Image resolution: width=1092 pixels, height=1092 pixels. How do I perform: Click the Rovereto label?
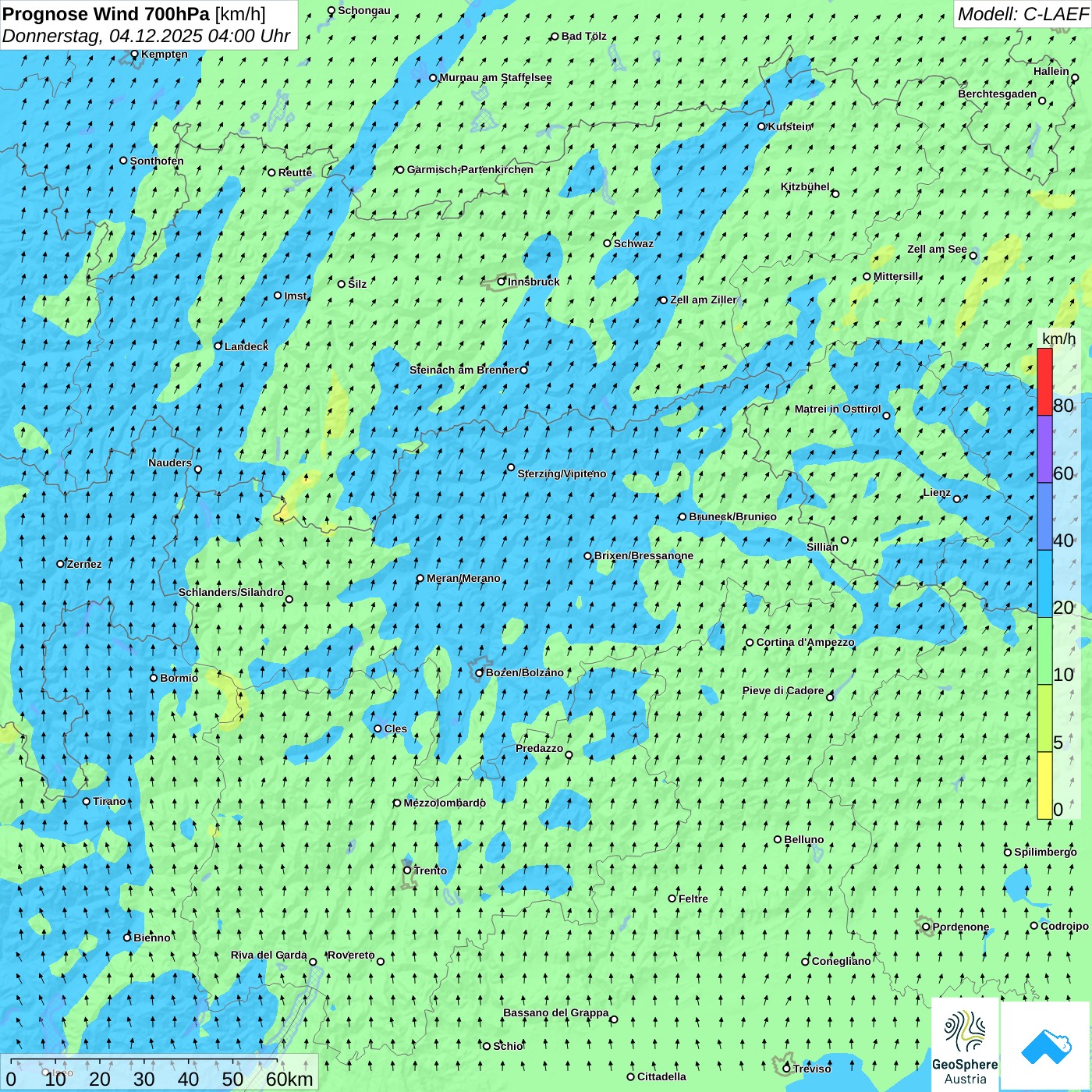coord(351,955)
